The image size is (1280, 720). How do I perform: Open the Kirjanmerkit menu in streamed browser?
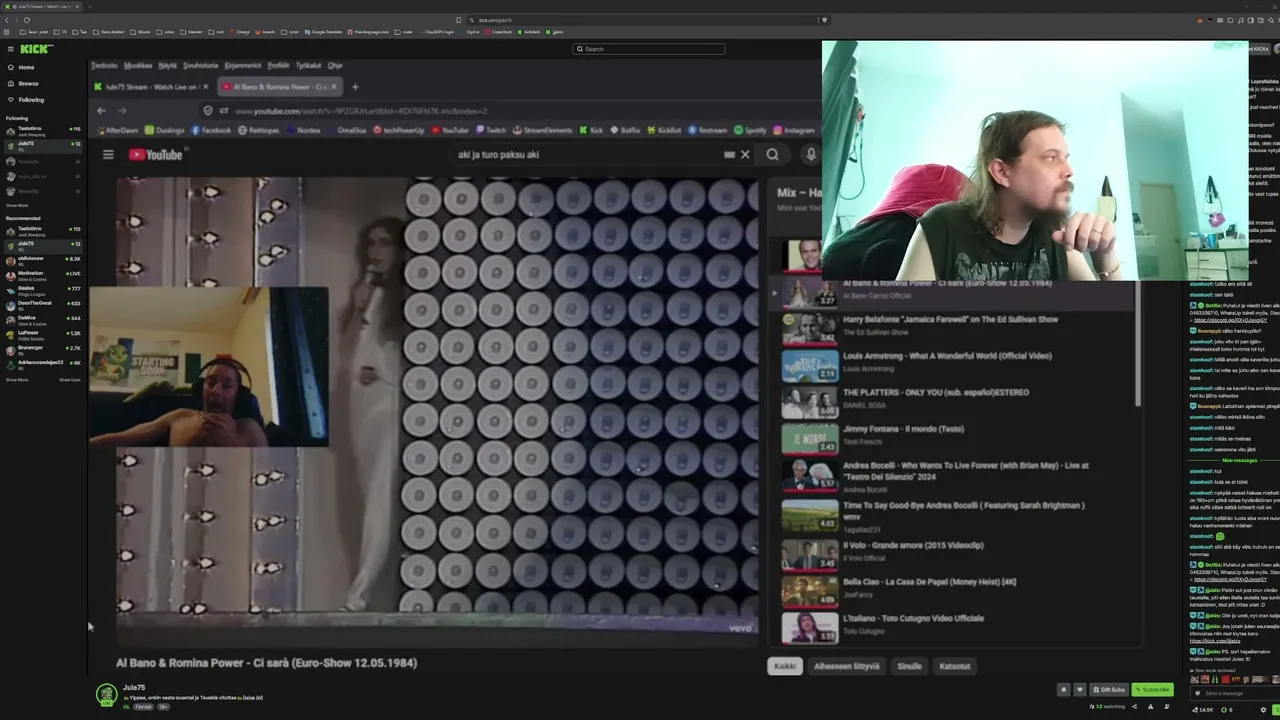243,66
